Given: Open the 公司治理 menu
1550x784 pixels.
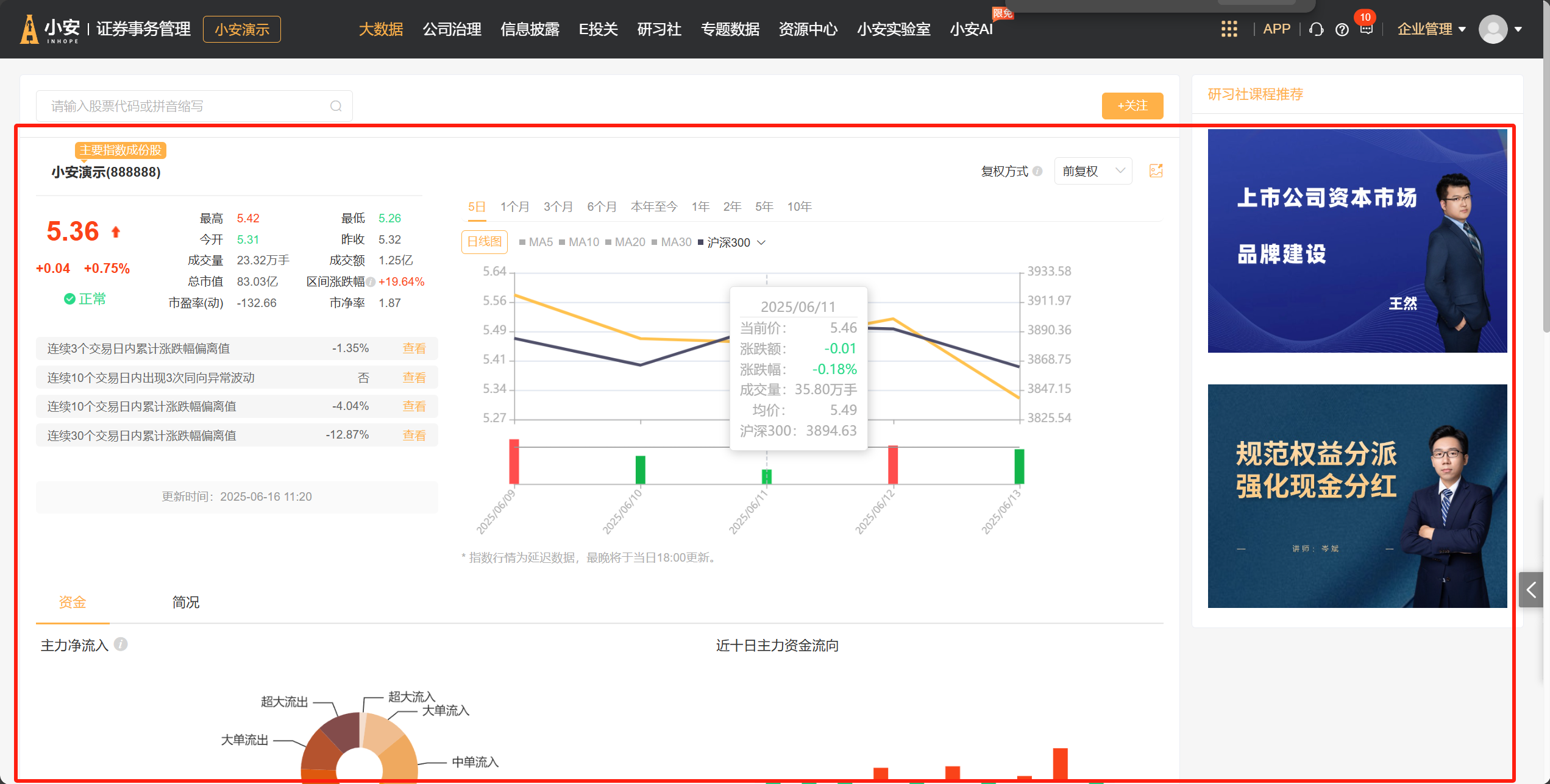Looking at the screenshot, I should 452,29.
